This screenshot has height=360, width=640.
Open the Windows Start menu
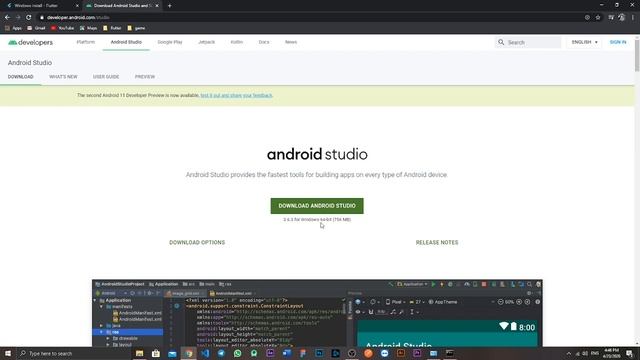(8, 353)
